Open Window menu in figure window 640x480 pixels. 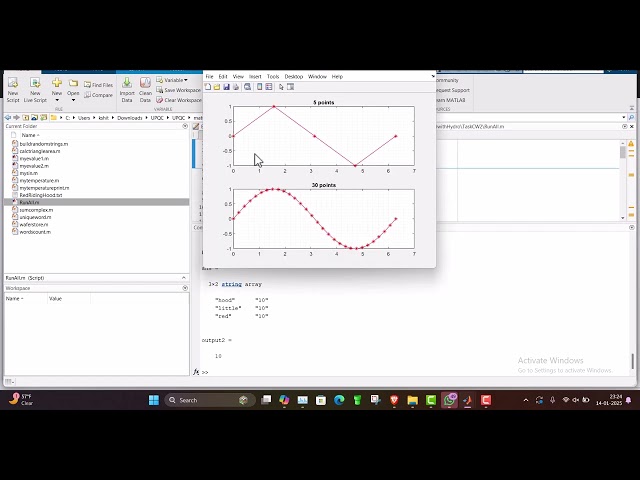pos(317,76)
